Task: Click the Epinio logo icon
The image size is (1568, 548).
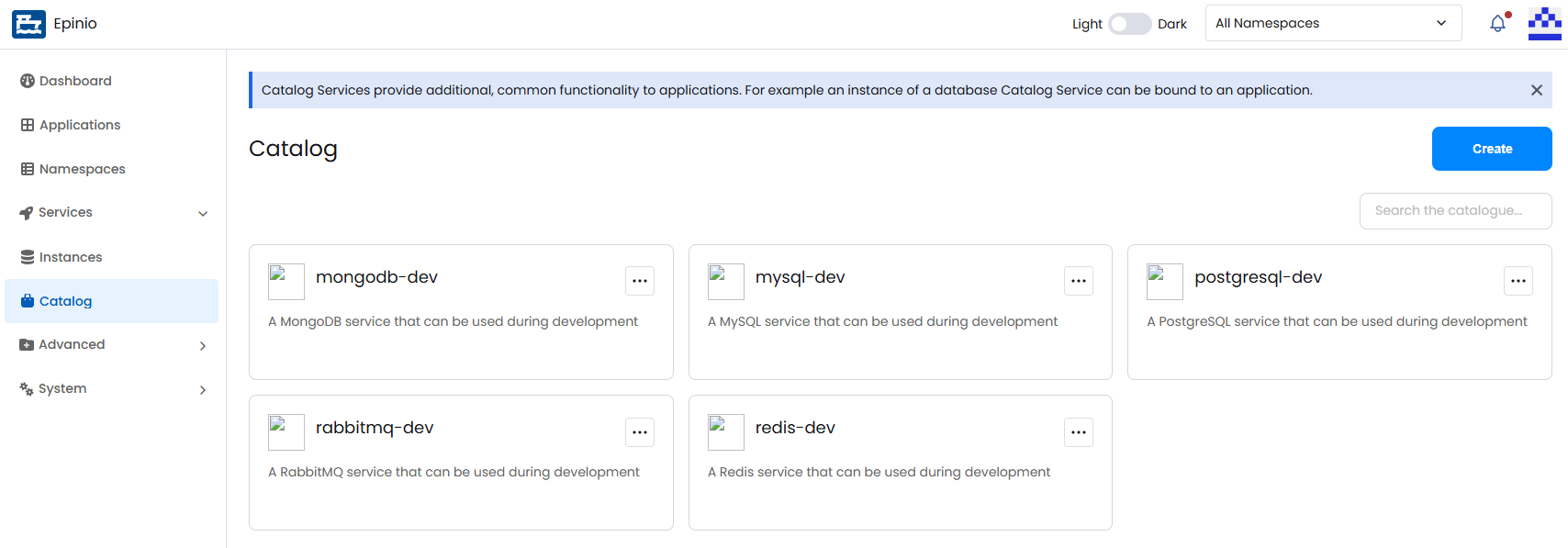Action: pos(28,24)
